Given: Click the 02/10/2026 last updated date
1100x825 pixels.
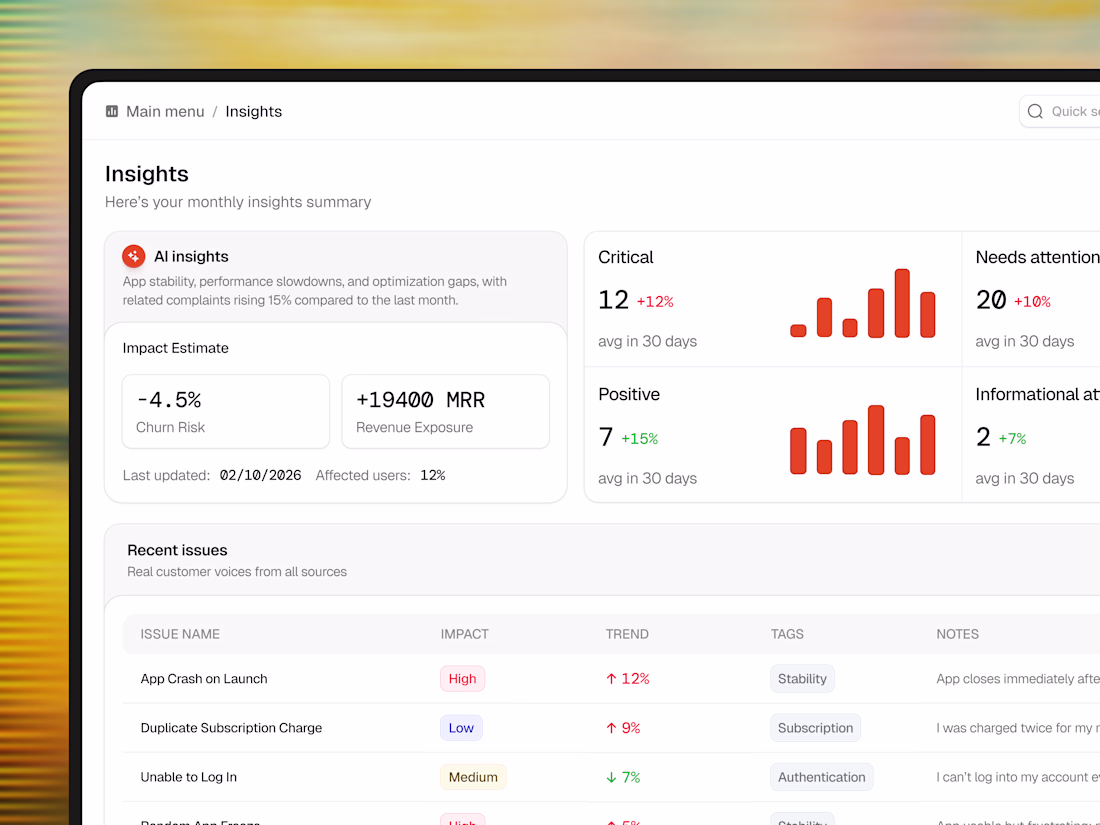Looking at the screenshot, I should click(x=260, y=476).
